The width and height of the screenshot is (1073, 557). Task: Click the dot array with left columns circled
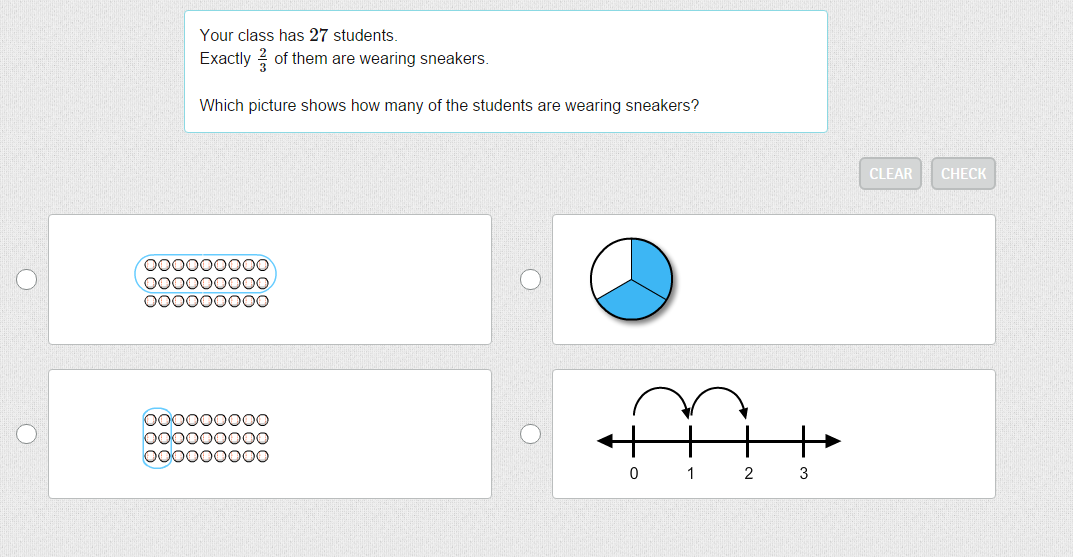[206, 438]
